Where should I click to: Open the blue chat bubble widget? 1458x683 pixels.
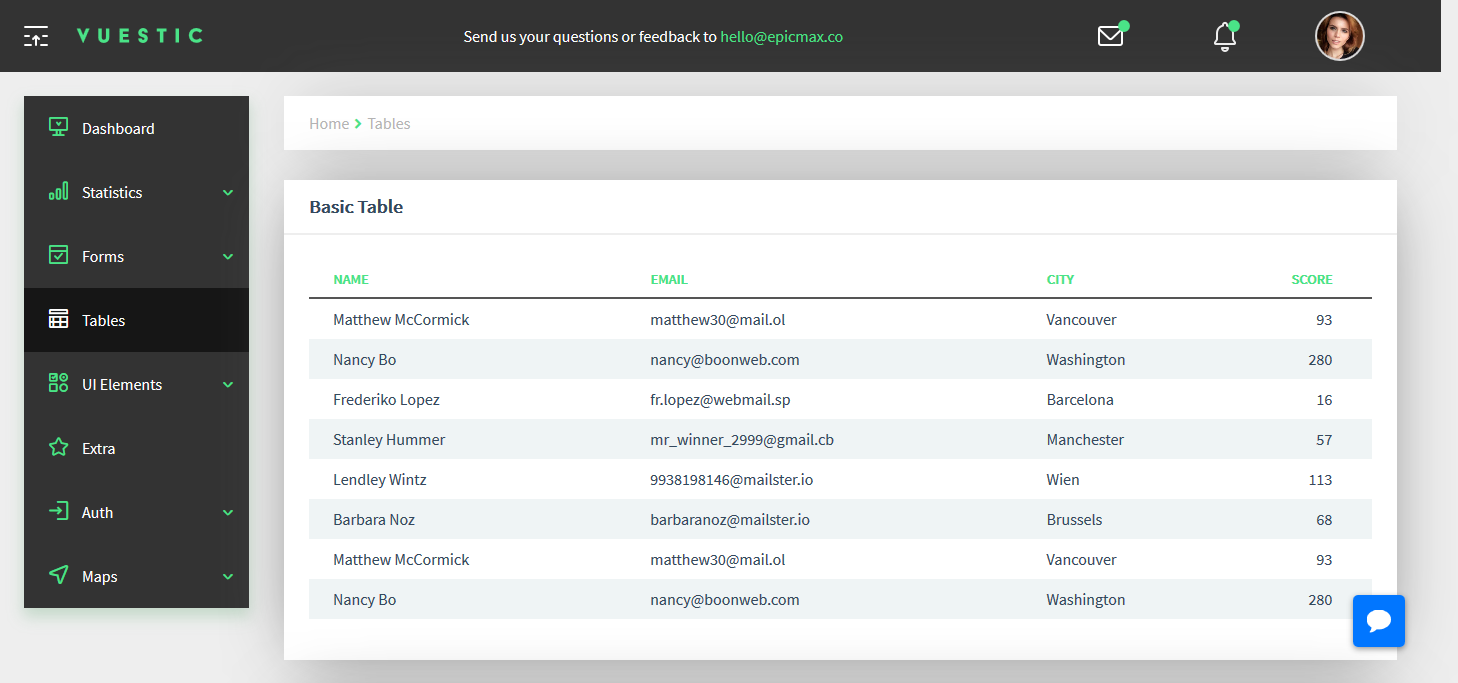1379,621
